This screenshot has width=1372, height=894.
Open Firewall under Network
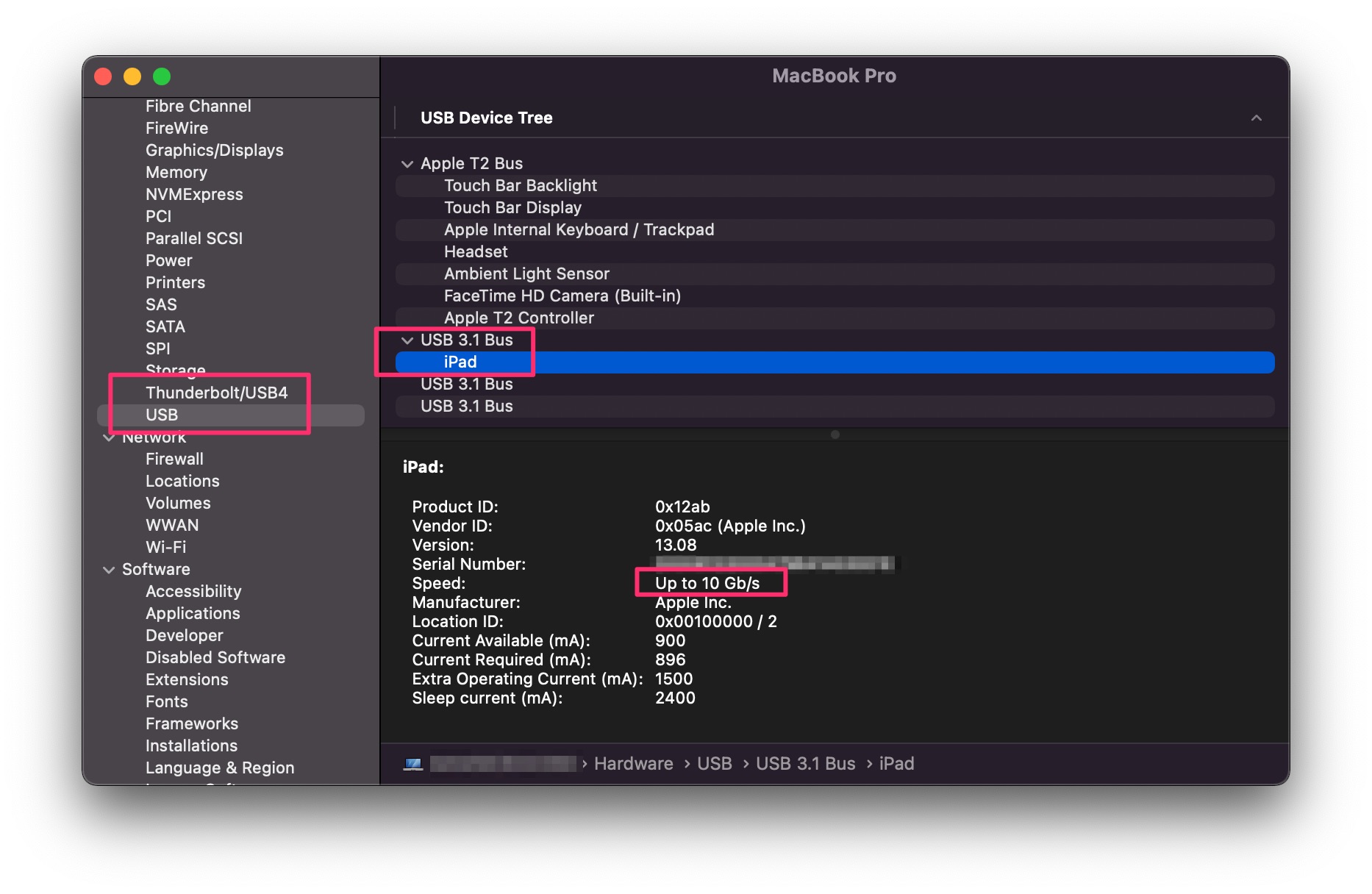pyautogui.click(x=174, y=459)
